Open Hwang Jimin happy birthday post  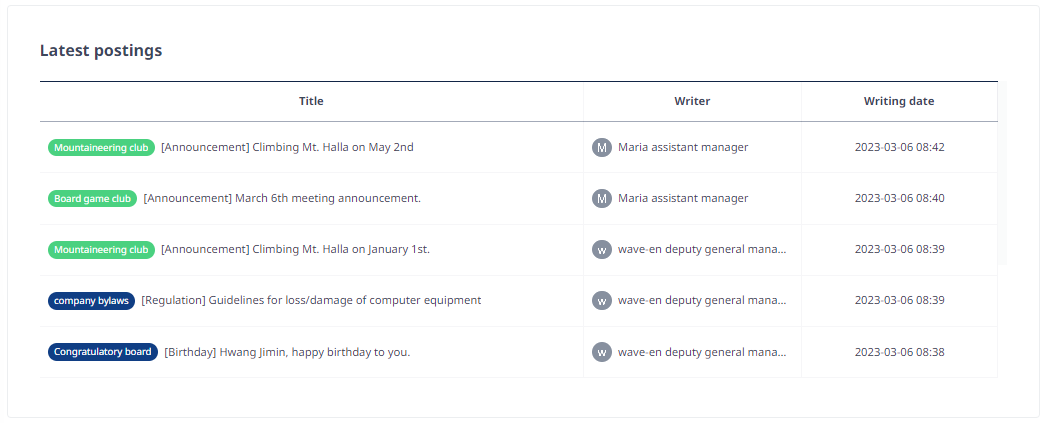(x=287, y=352)
